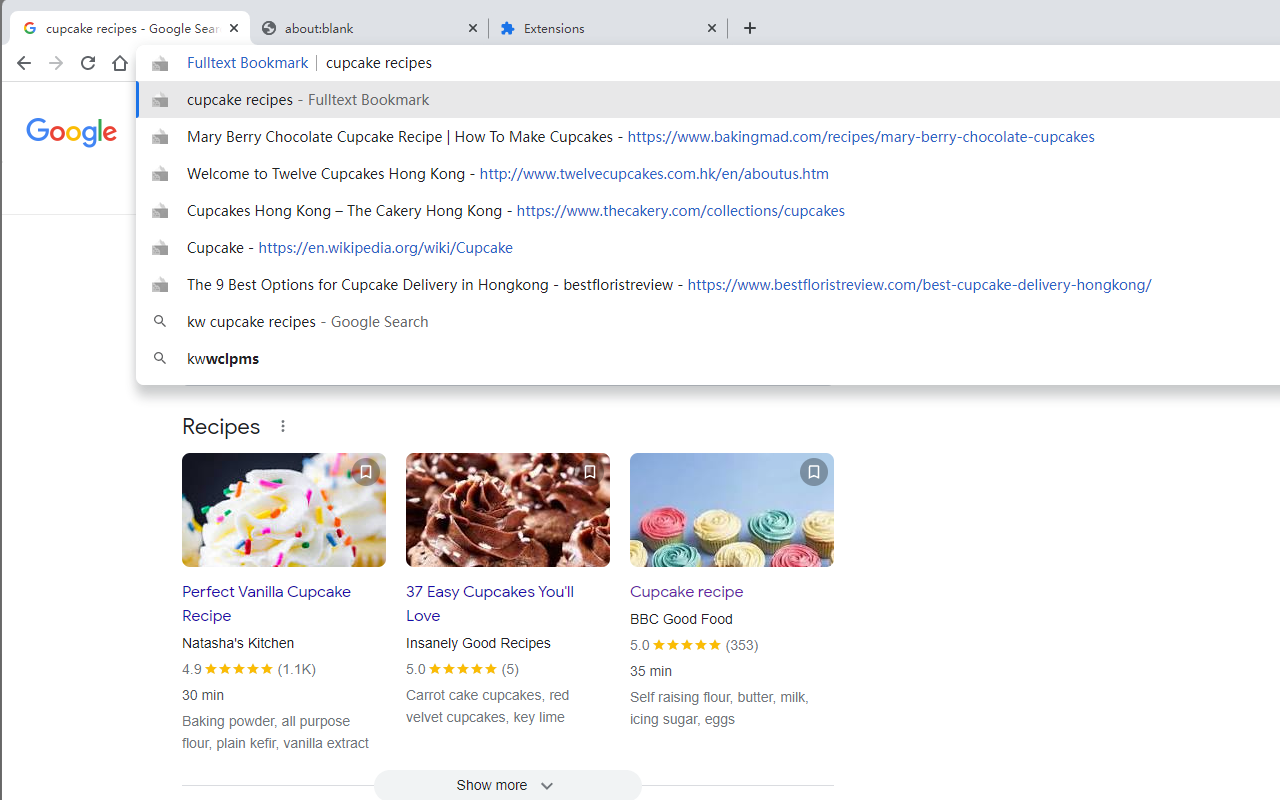The width and height of the screenshot is (1280, 800).
Task: Open the 37 Easy Cupcakes You'll Love link
Action: (x=490, y=604)
